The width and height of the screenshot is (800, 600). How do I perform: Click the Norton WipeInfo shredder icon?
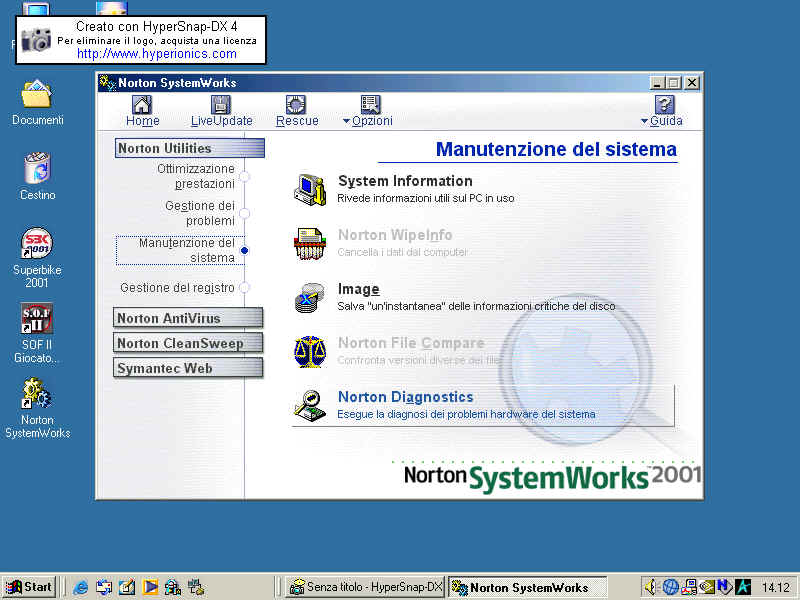coord(310,244)
